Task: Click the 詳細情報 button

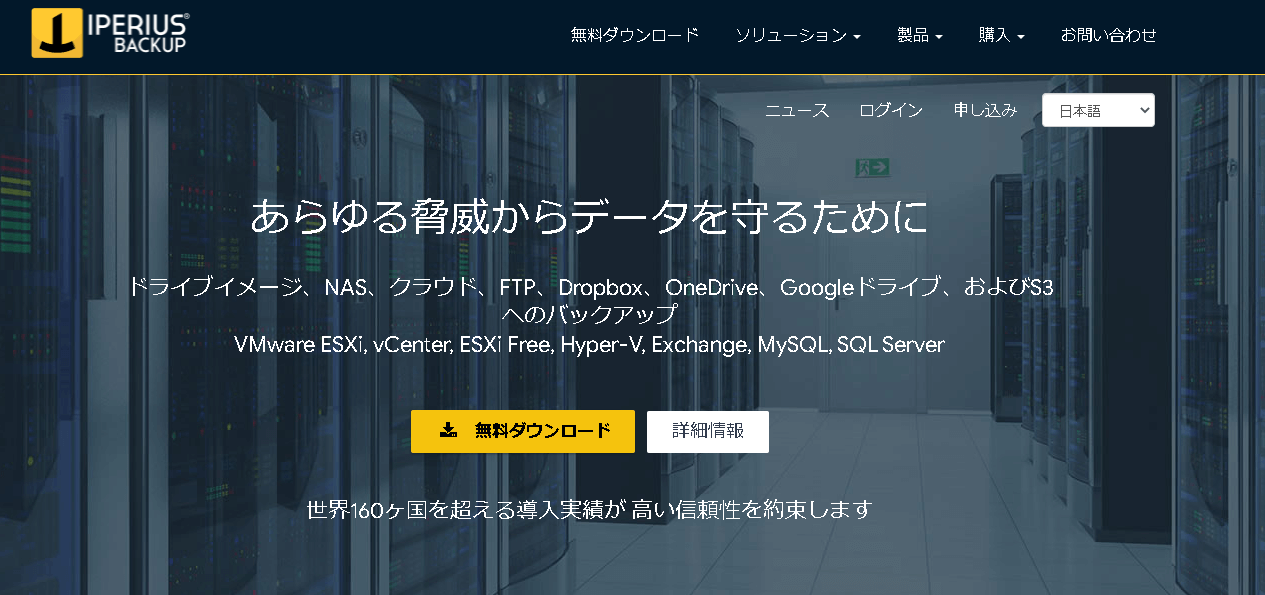Action: (x=707, y=431)
